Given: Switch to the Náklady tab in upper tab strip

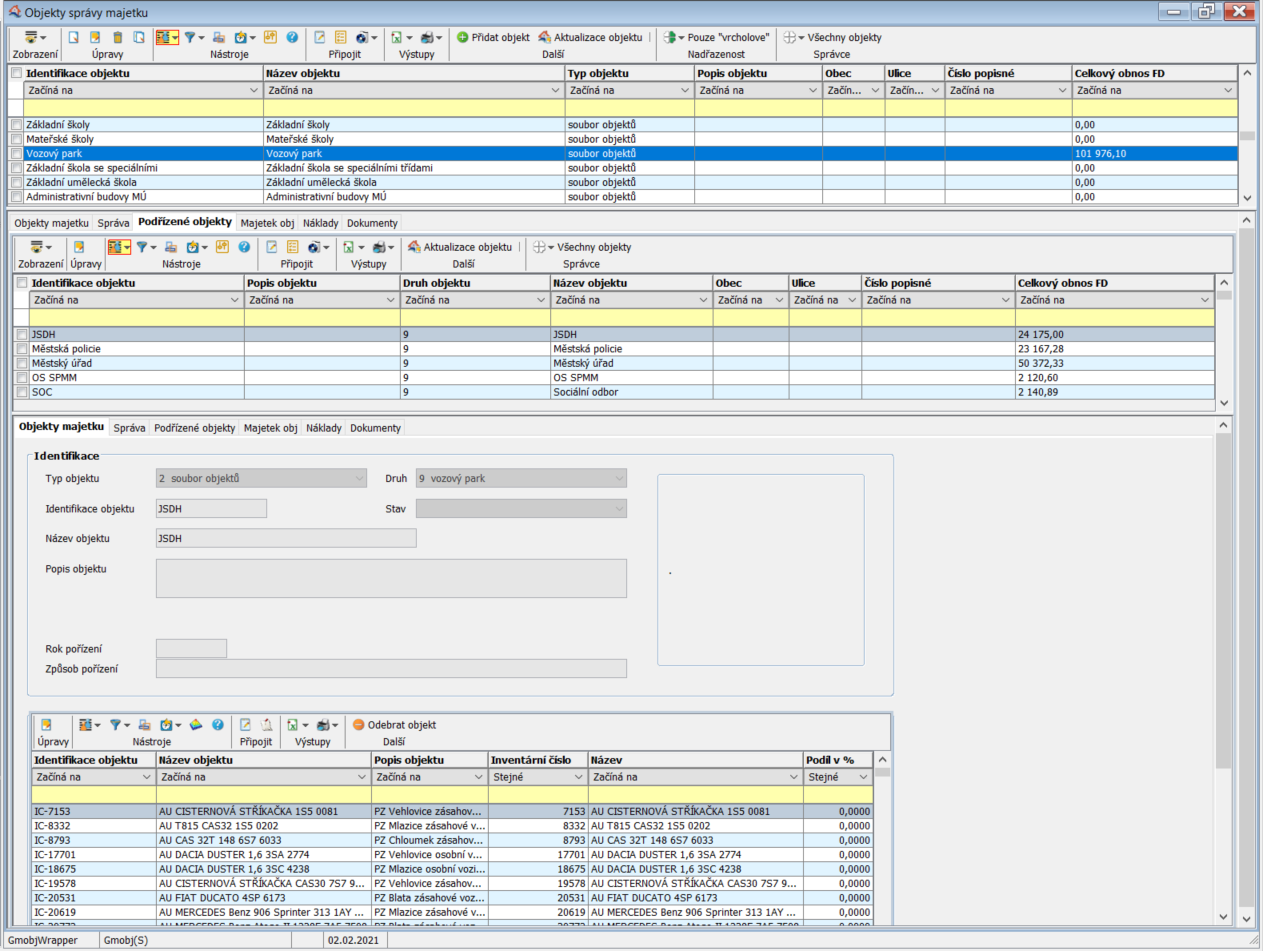Looking at the screenshot, I should pyautogui.click(x=321, y=223).
